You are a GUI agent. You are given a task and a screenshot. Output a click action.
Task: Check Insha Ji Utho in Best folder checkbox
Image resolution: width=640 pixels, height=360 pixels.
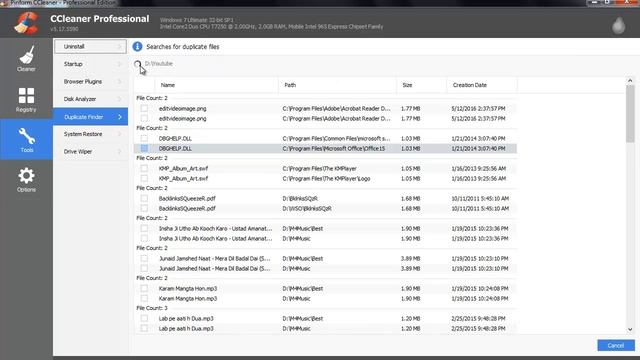pyautogui.click(x=144, y=229)
